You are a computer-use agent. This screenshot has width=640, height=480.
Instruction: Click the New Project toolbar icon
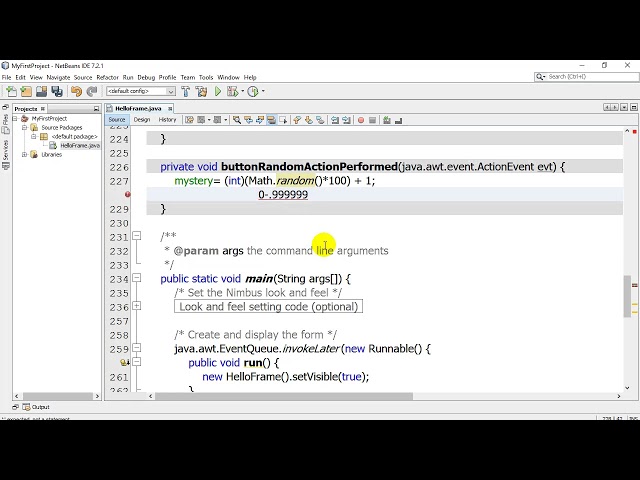26,91
